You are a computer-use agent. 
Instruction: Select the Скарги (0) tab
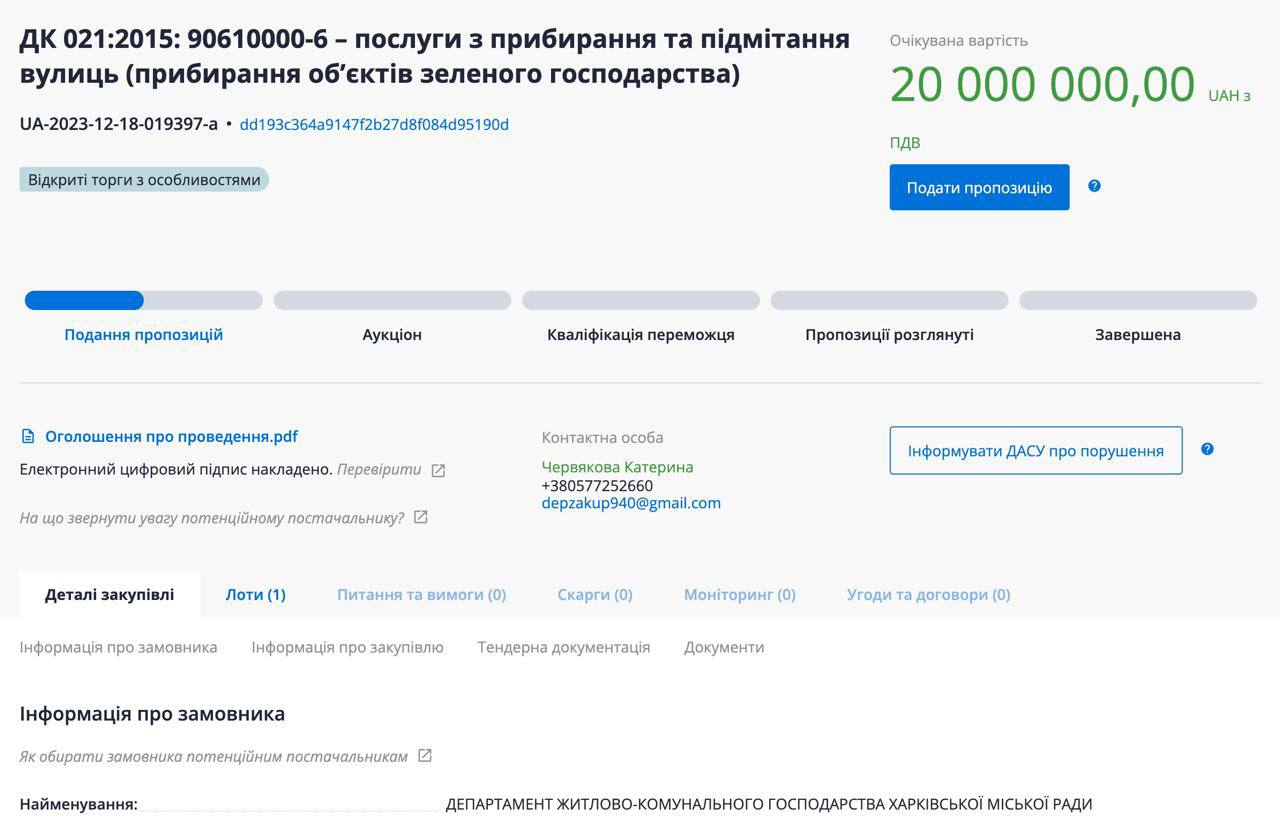click(x=595, y=595)
